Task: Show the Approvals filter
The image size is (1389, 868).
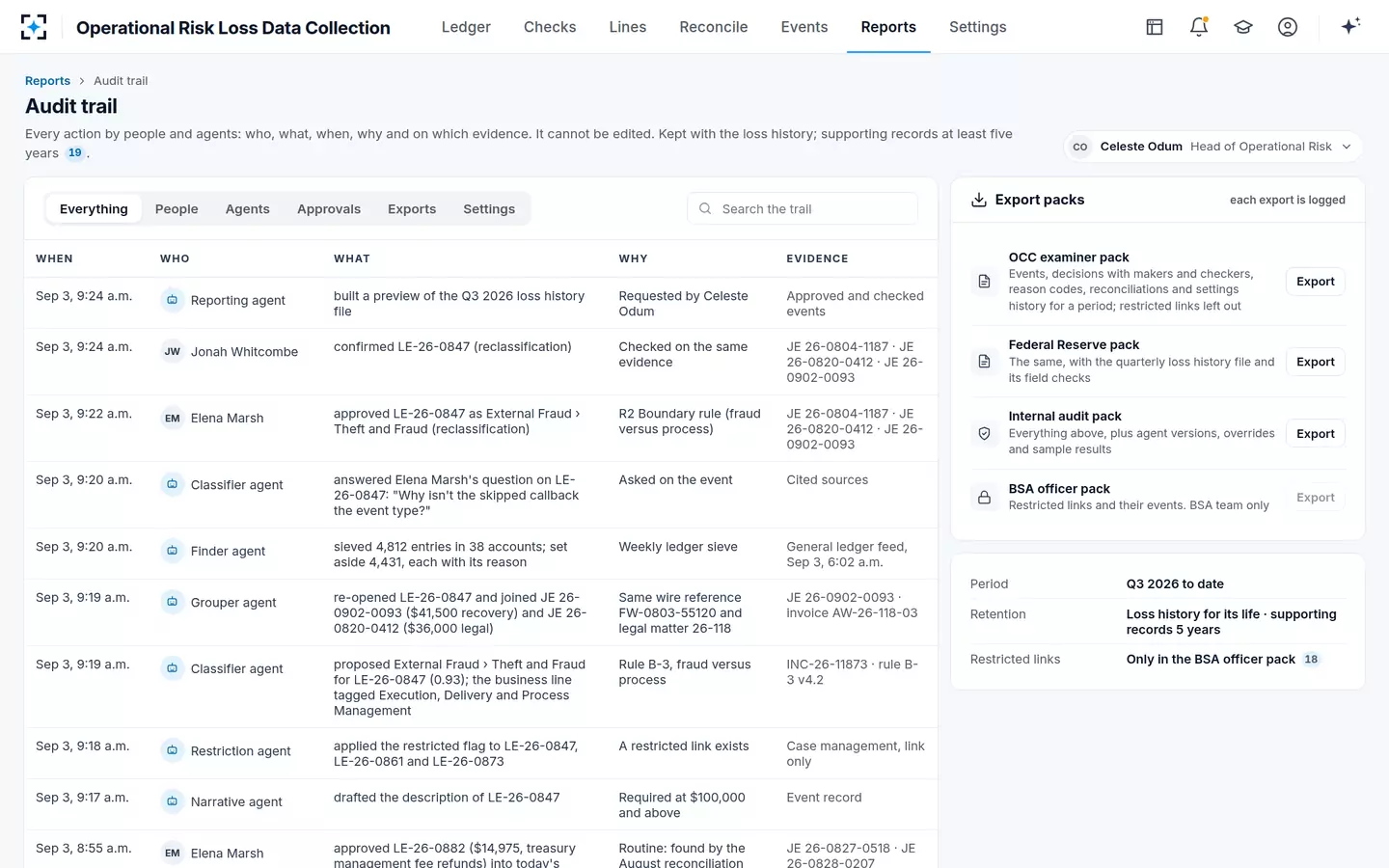Action: click(x=329, y=209)
